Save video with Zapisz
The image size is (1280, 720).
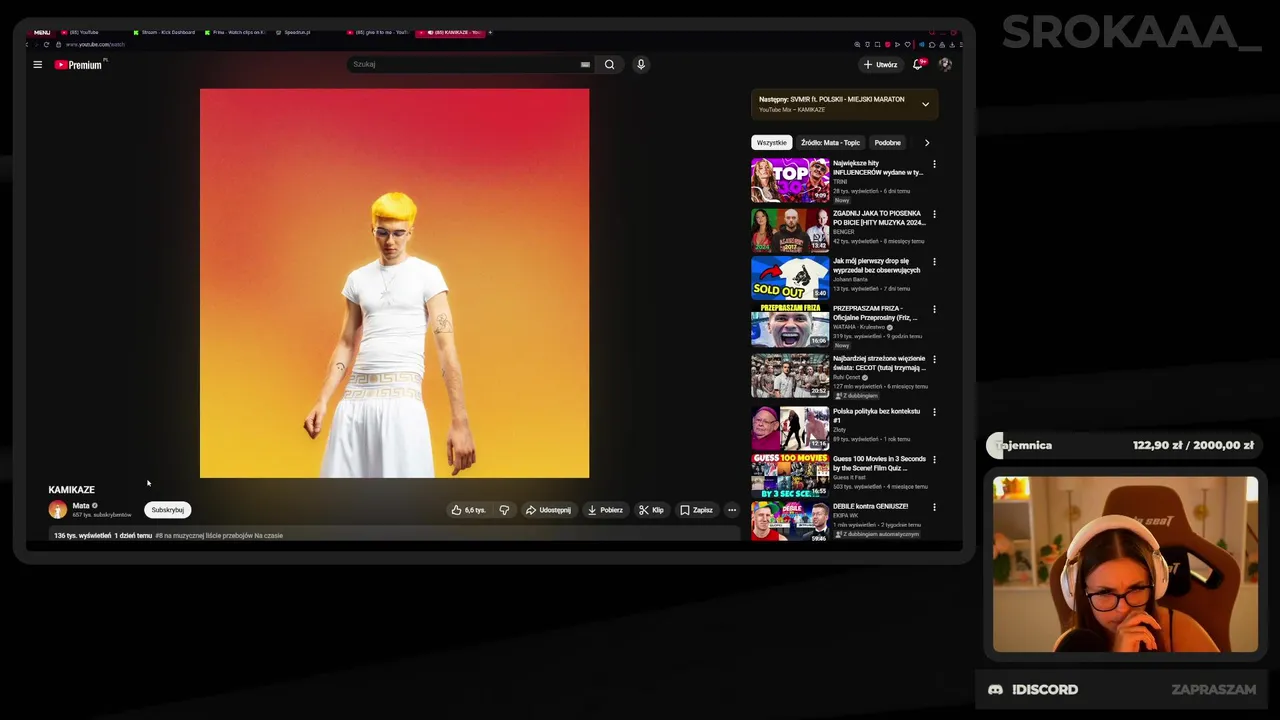tap(696, 510)
